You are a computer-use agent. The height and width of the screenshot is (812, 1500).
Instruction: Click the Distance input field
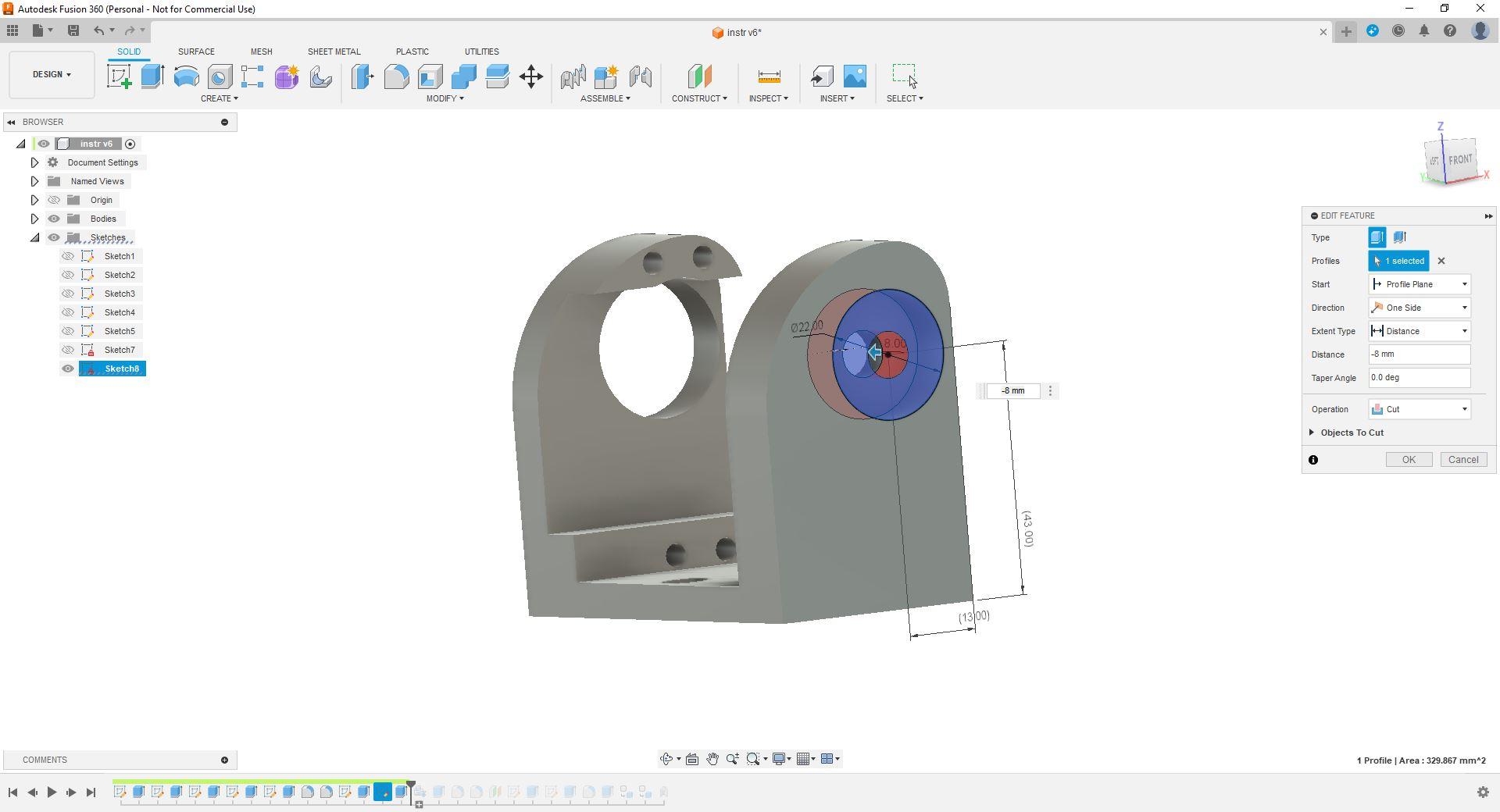pyautogui.click(x=1420, y=354)
